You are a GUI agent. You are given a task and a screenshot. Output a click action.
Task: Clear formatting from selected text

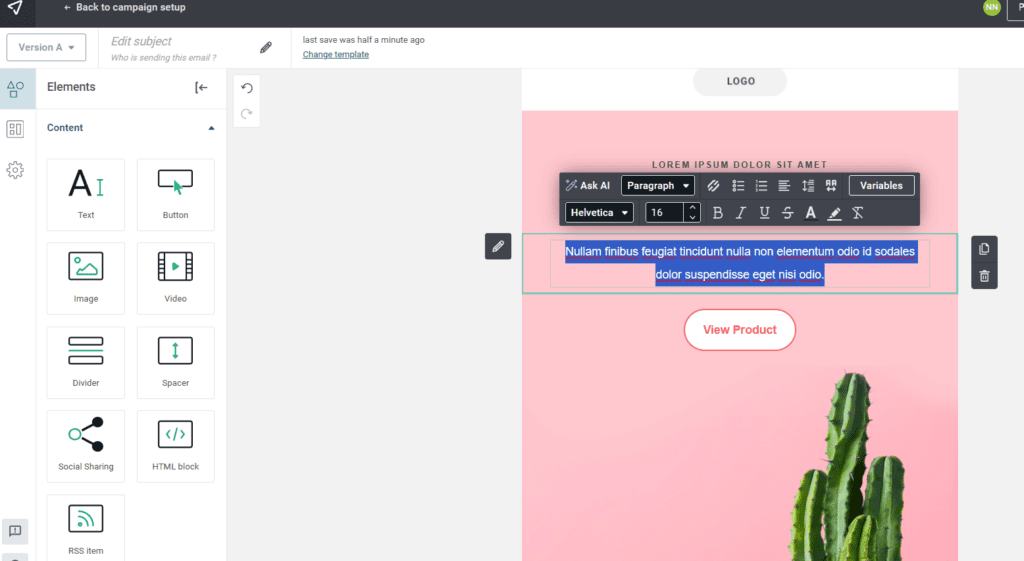(x=857, y=213)
